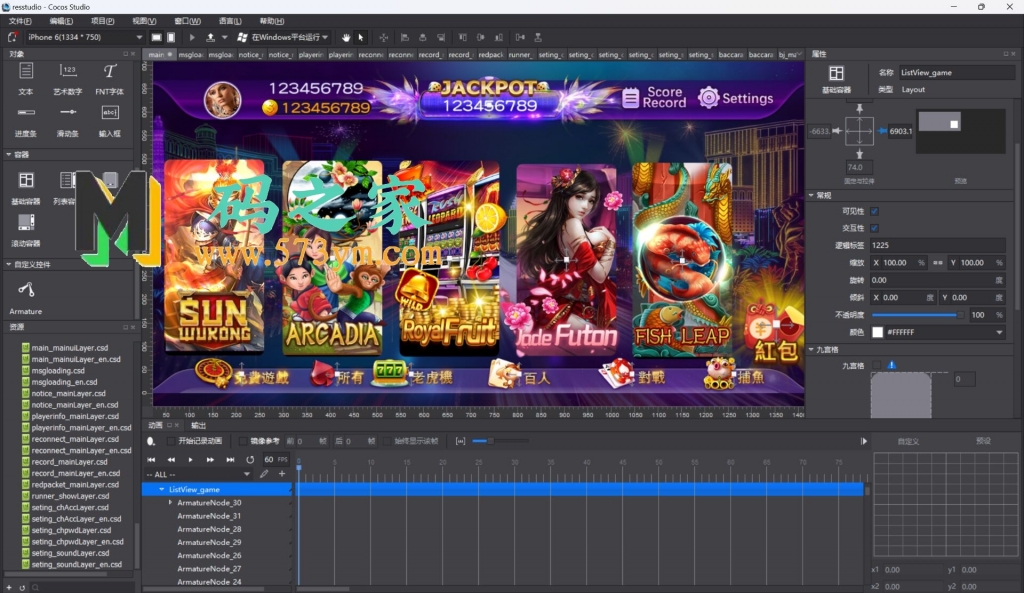Open the 项目 menu
1024x593 pixels.
103,21
